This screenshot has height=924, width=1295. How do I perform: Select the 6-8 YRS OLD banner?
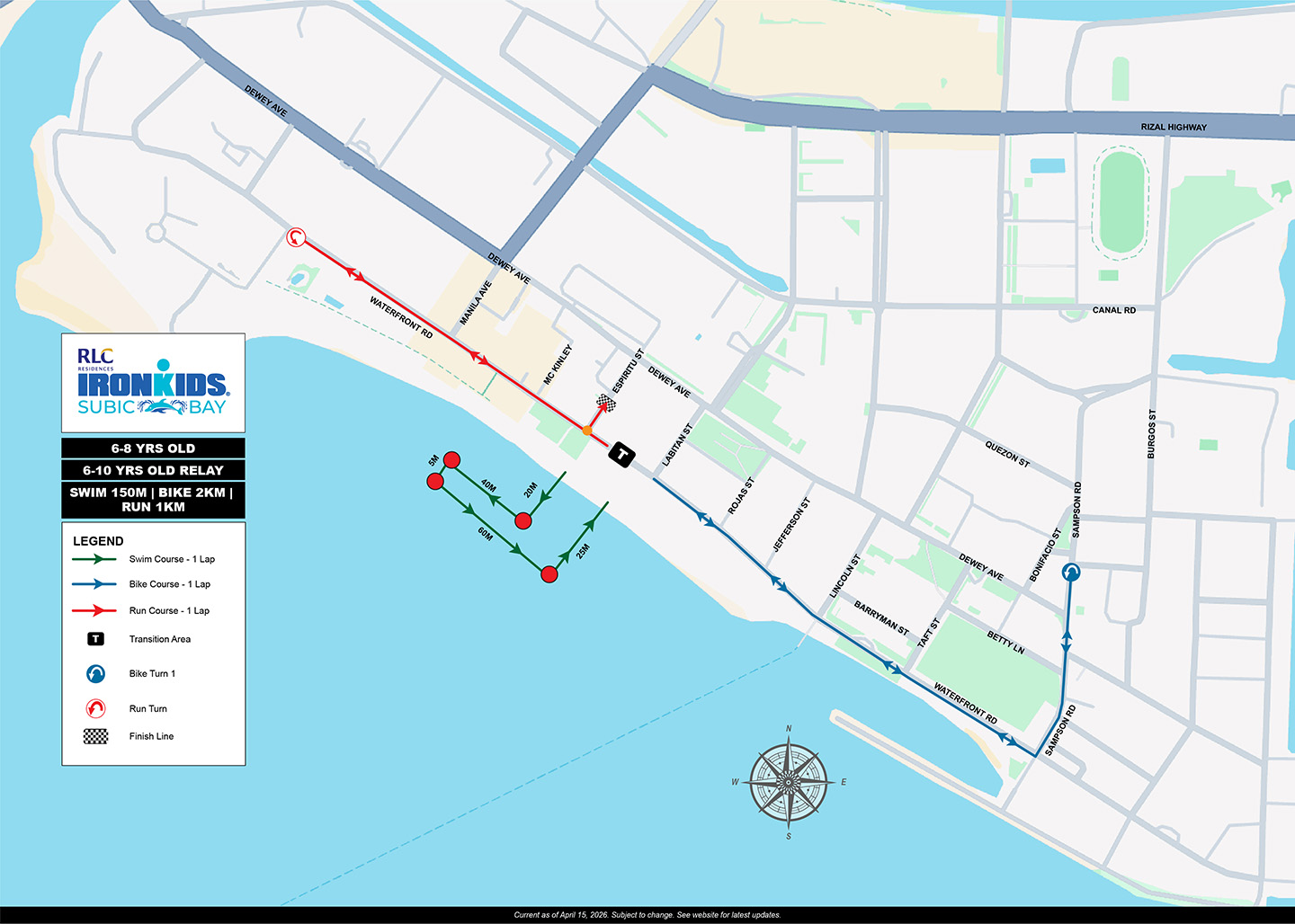pos(153,448)
